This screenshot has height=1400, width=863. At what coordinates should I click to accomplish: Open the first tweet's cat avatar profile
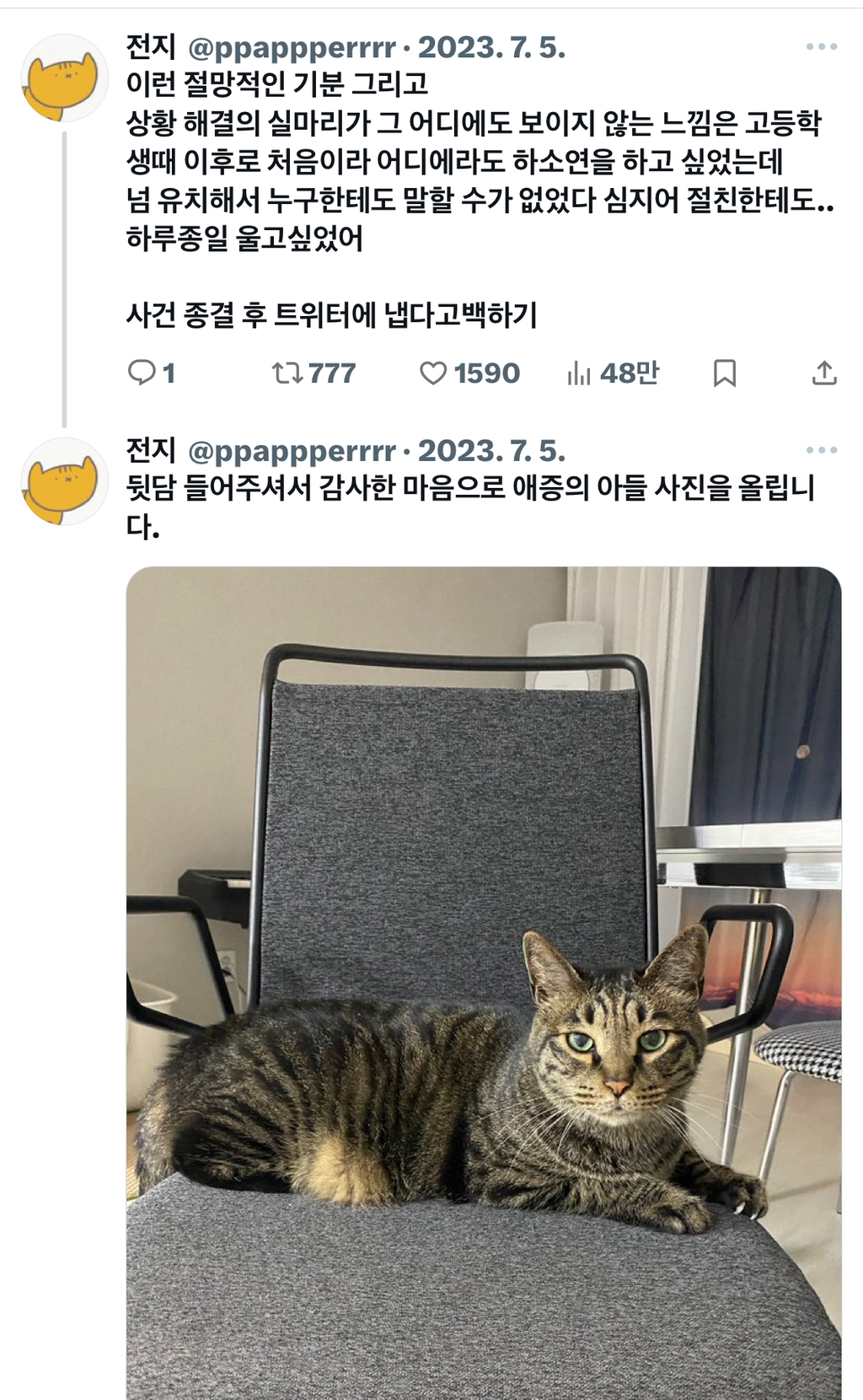click(64, 78)
